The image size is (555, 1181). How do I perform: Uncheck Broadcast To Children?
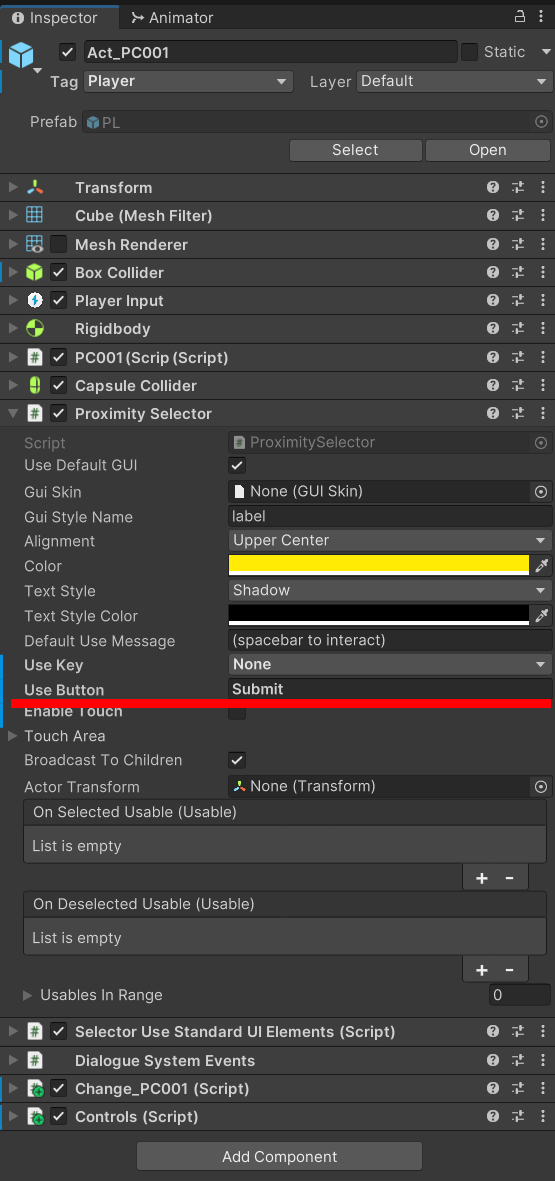point(237,760)
